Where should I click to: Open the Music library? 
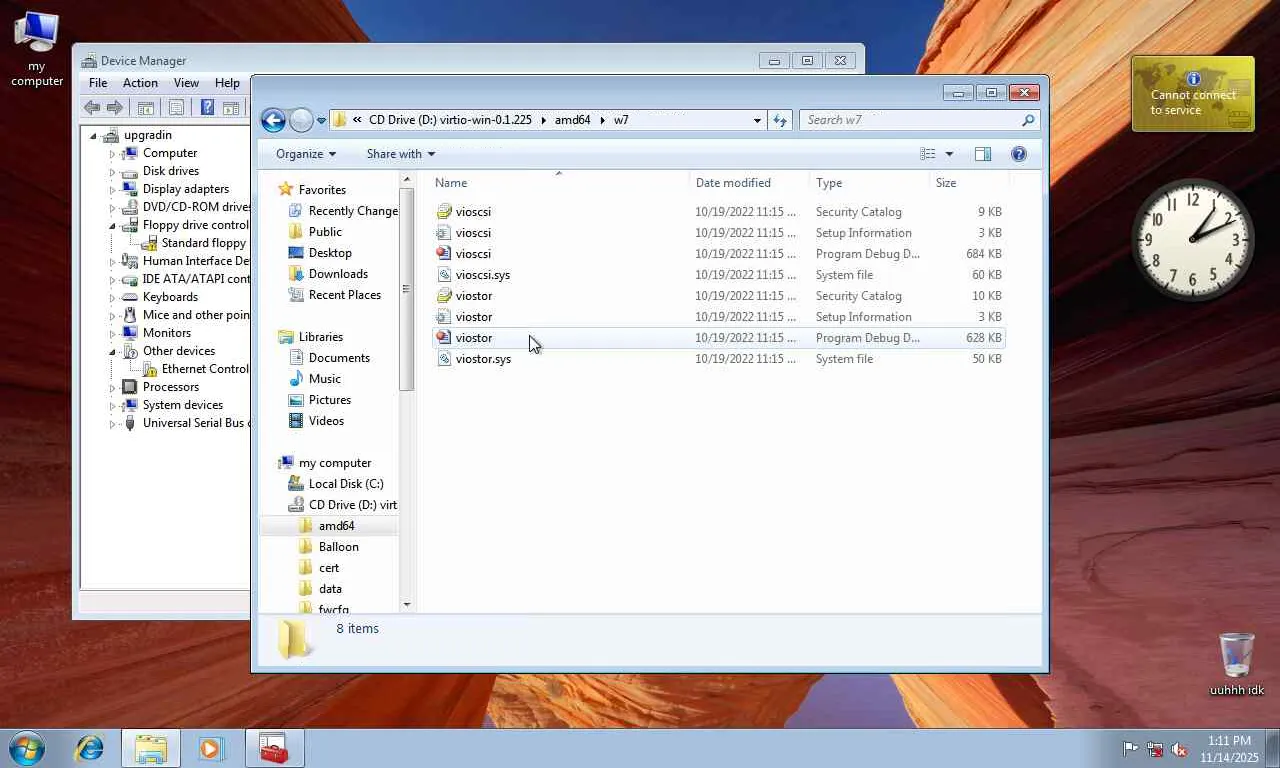click(x=325, y=379)
